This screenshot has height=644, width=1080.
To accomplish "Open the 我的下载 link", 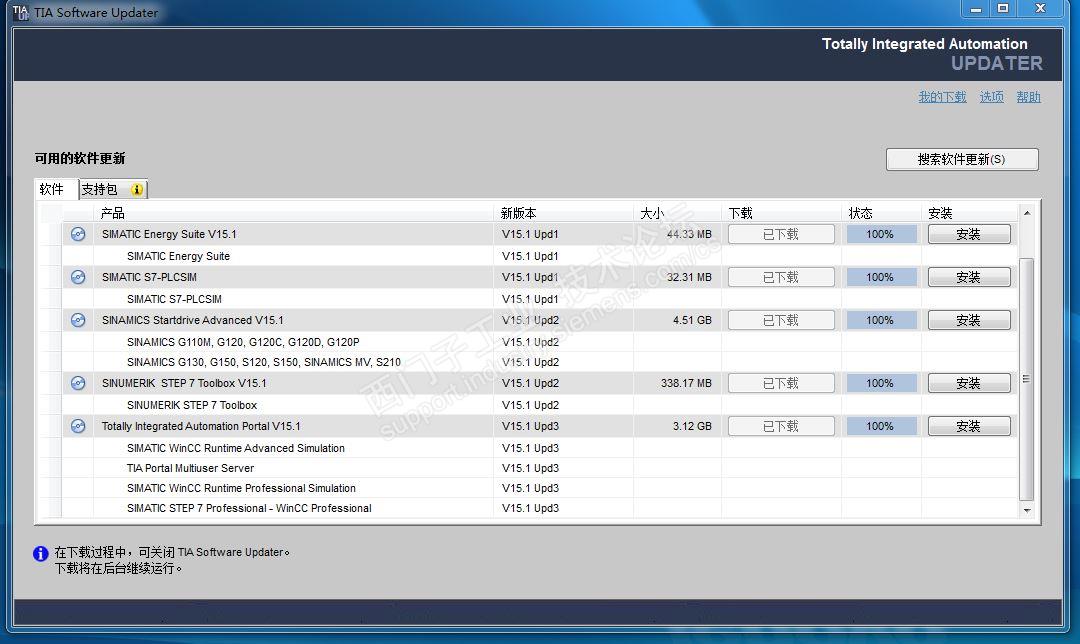I will point(942,97).
